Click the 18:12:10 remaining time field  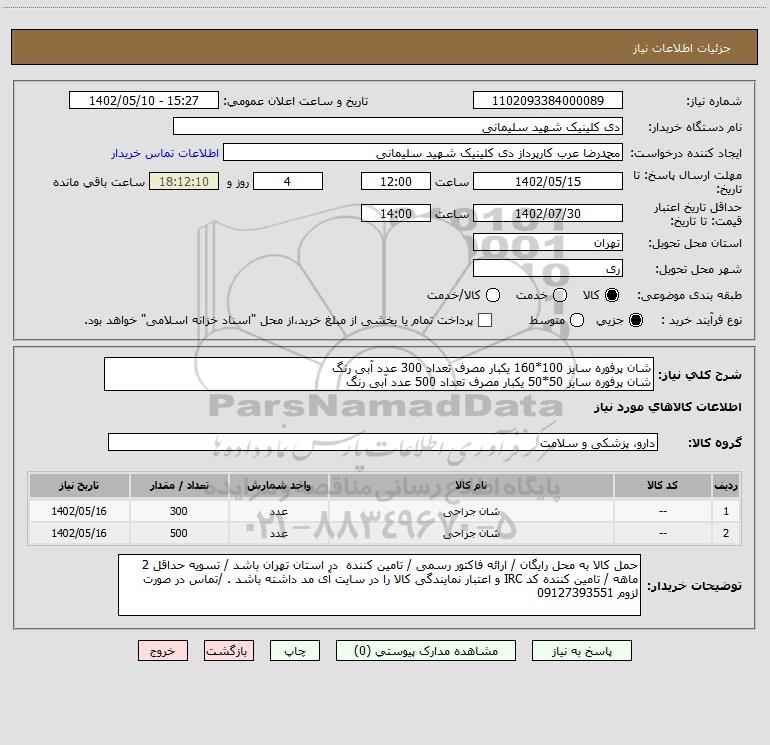[184, 181]
